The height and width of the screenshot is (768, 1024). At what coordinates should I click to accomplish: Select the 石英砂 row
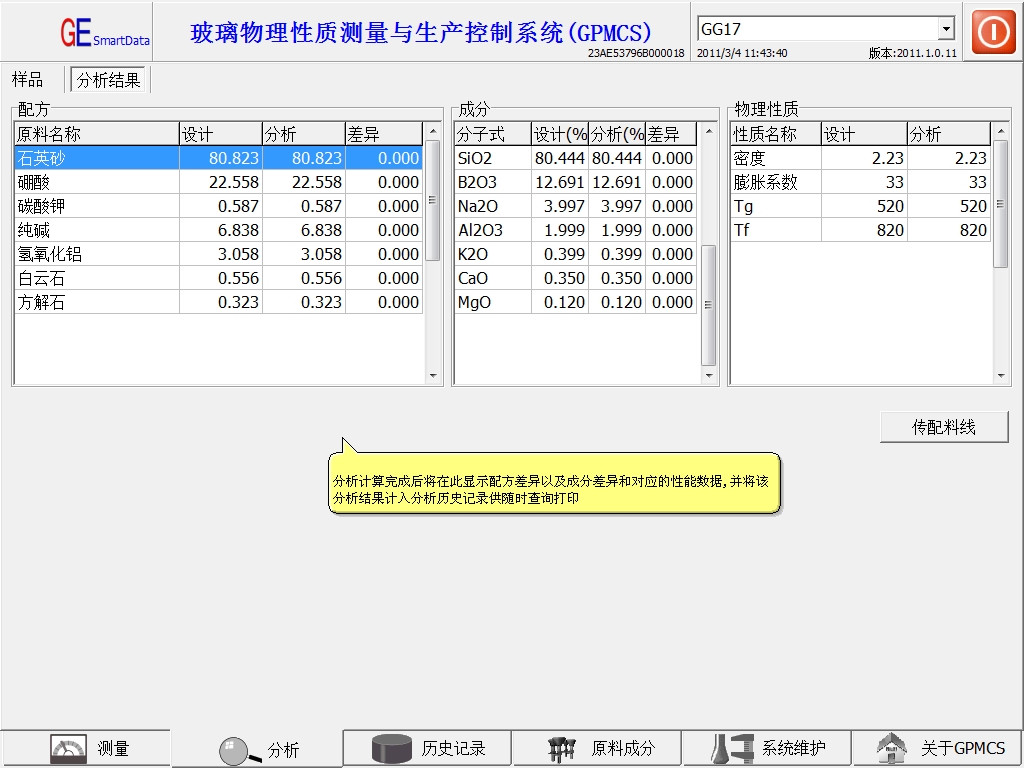(x=219, y=158)
